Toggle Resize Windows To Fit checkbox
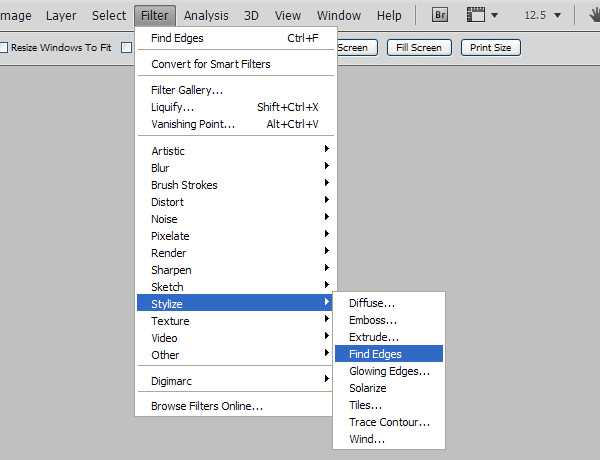This screenshot has width=600, height=460. click(5, 47)
